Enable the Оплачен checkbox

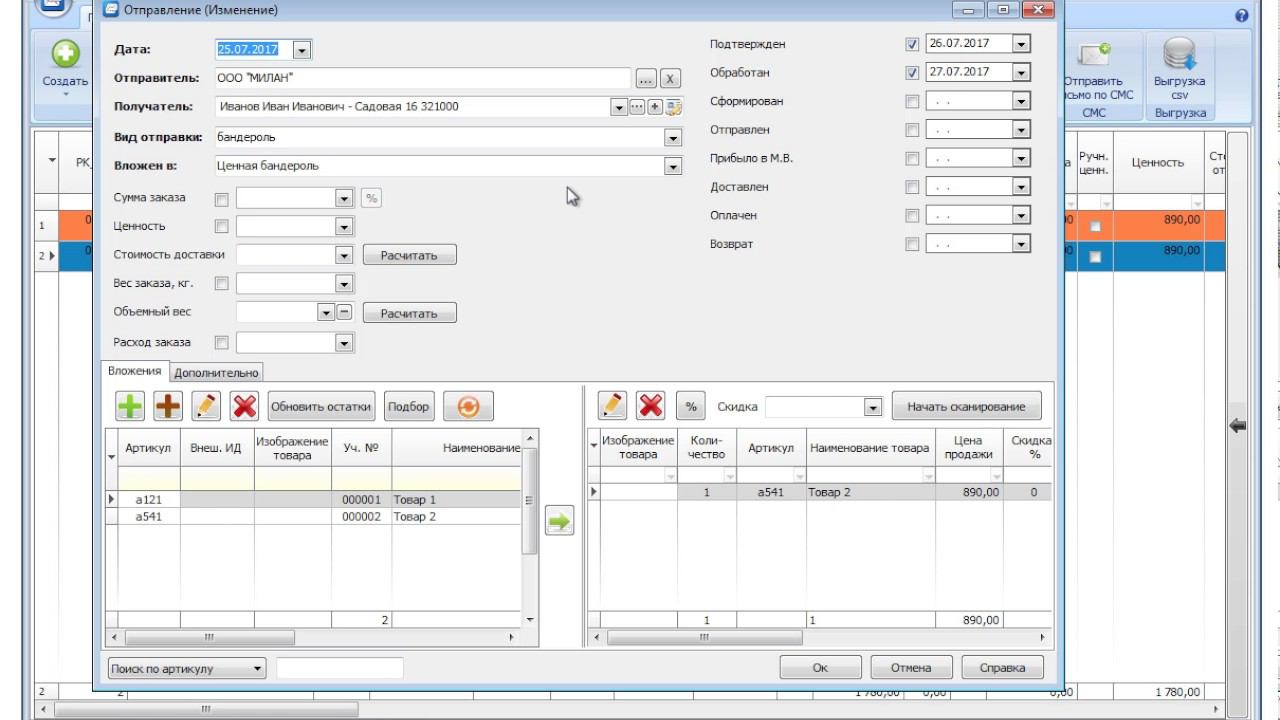[x=912, y=216]
